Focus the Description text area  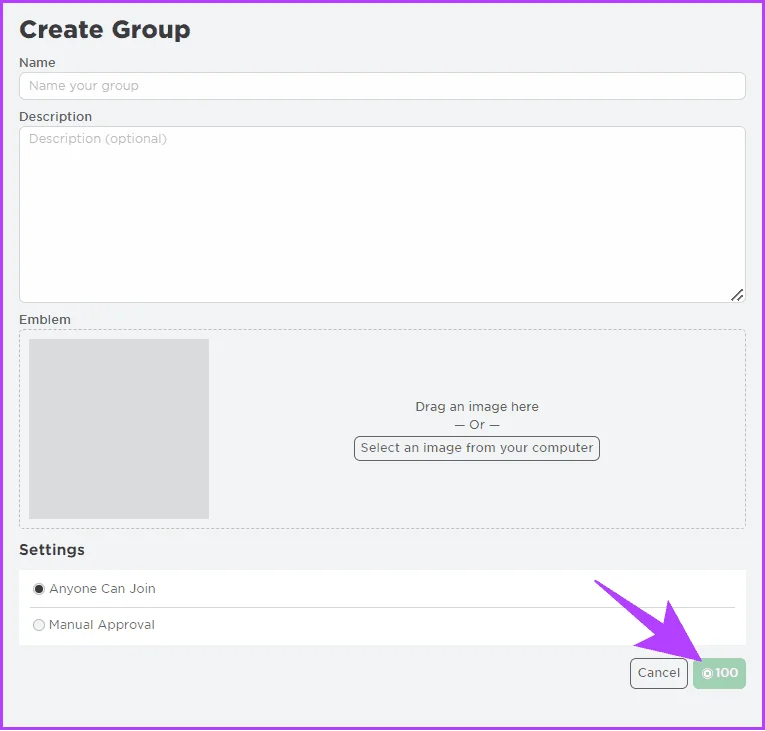click(x=382, y=214)
